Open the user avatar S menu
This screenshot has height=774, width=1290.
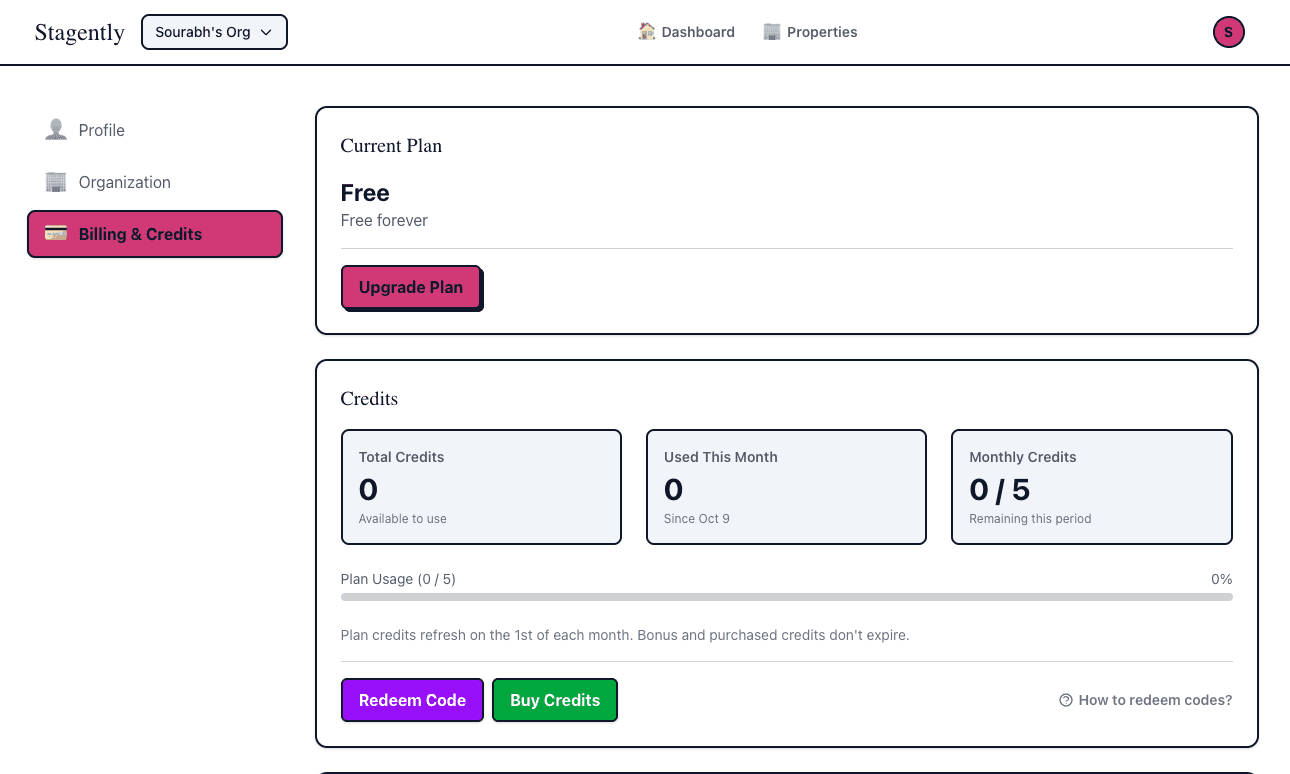point(1229,32)
